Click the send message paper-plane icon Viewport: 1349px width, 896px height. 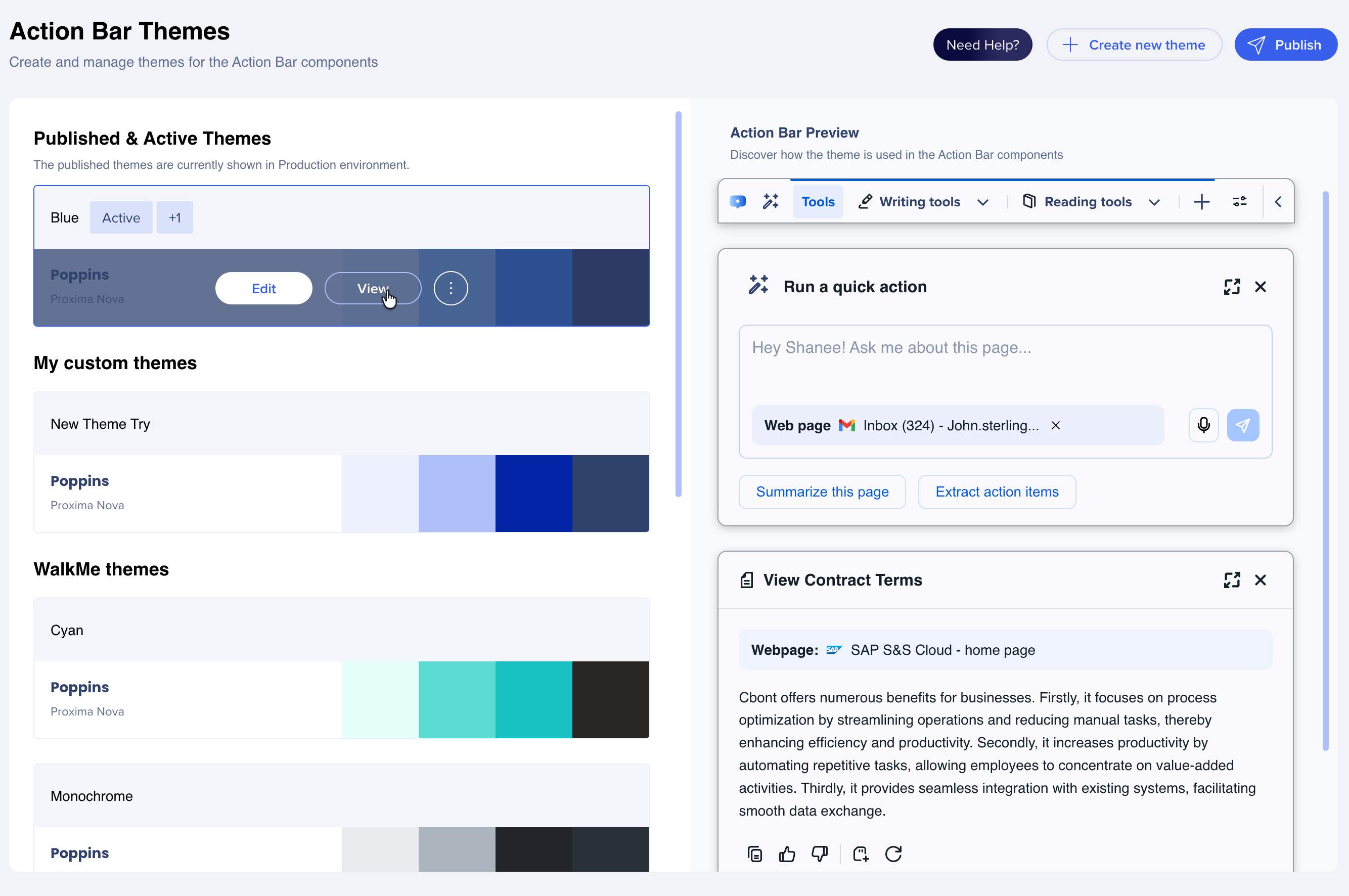[x=1243, y=425]
